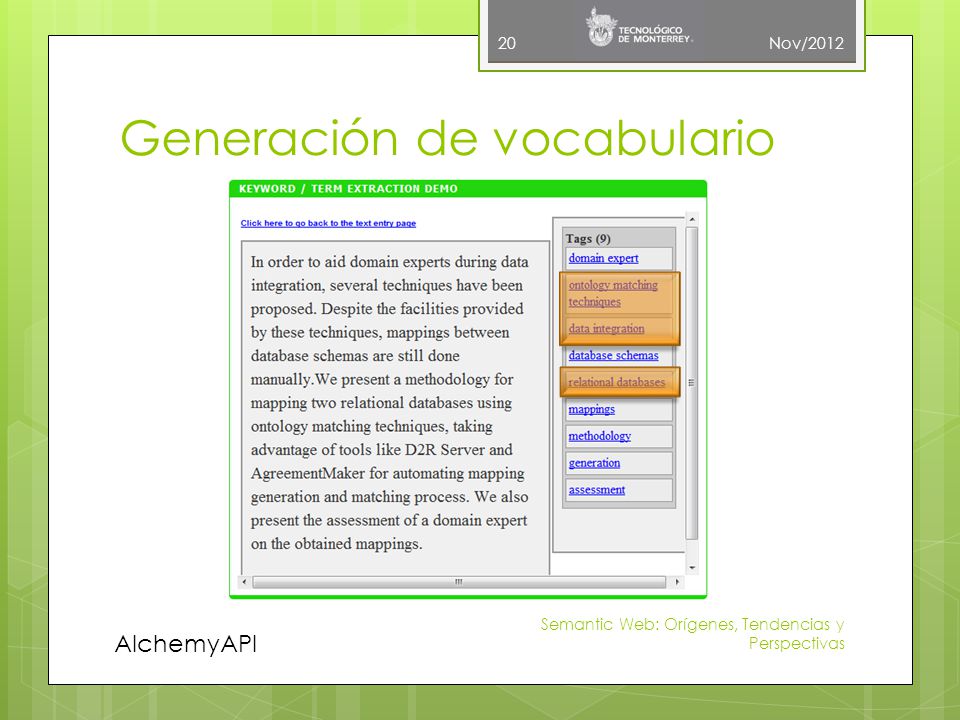
Task: Open the 'ontology matching techniques' tag
Action: click(x=613, y=293)
